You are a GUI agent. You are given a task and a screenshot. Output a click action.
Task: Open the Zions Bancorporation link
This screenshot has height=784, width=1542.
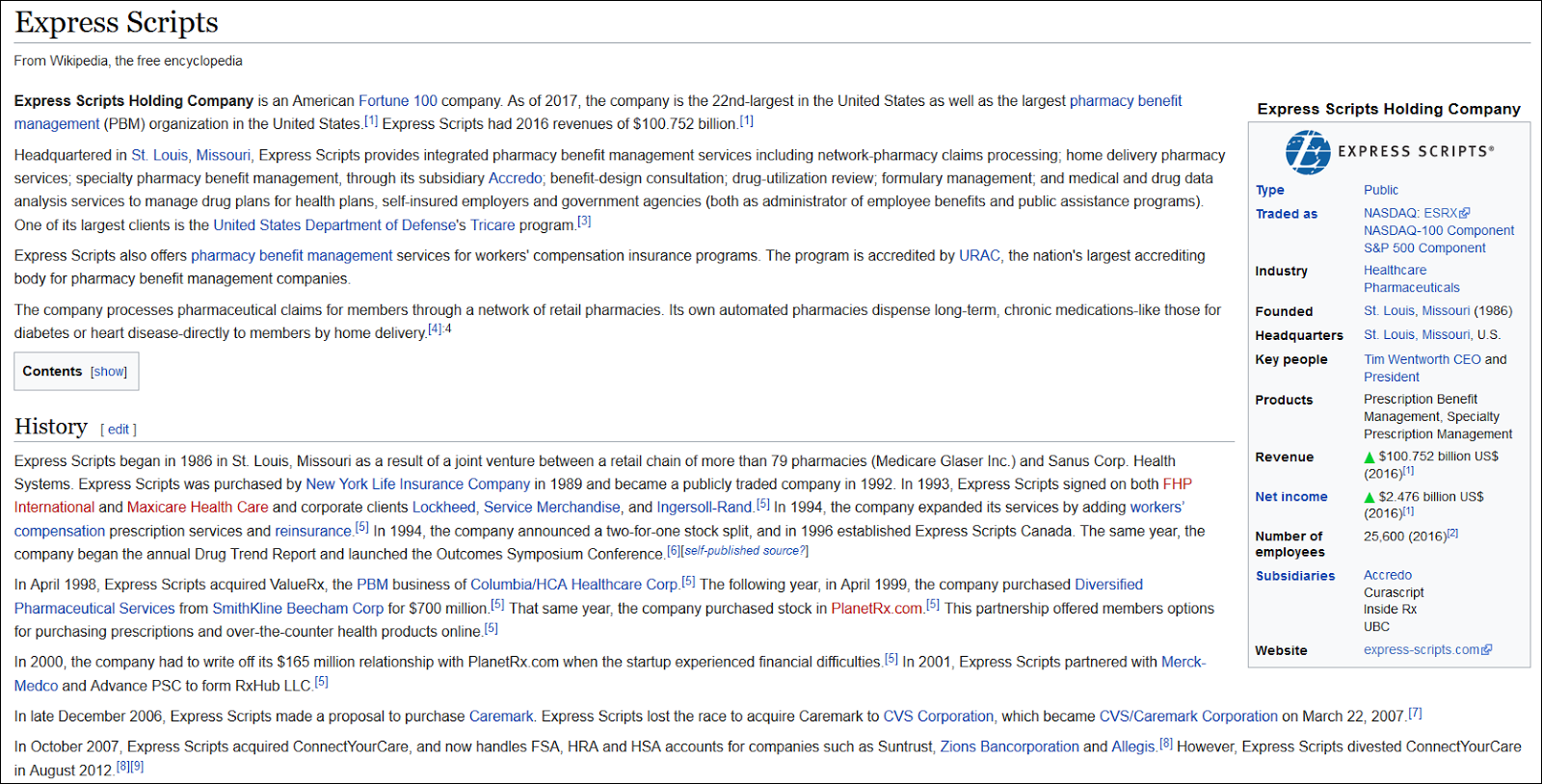tap(1010, 747)
